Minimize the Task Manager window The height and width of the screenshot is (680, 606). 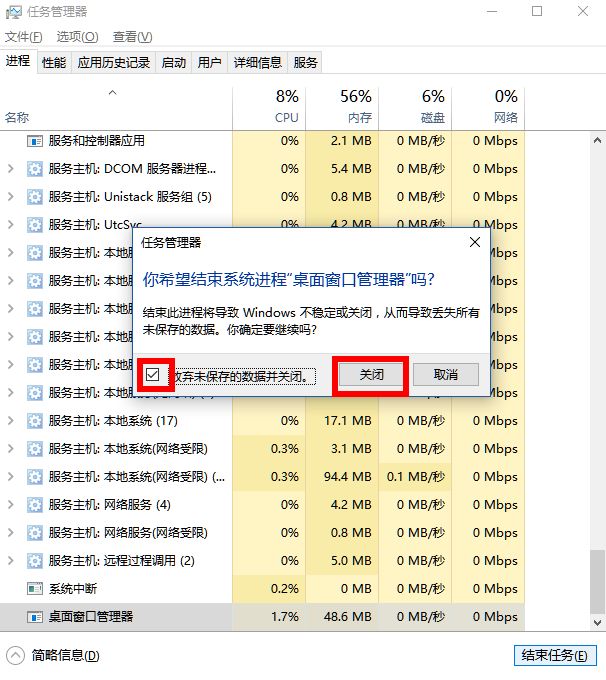(492, 11)
